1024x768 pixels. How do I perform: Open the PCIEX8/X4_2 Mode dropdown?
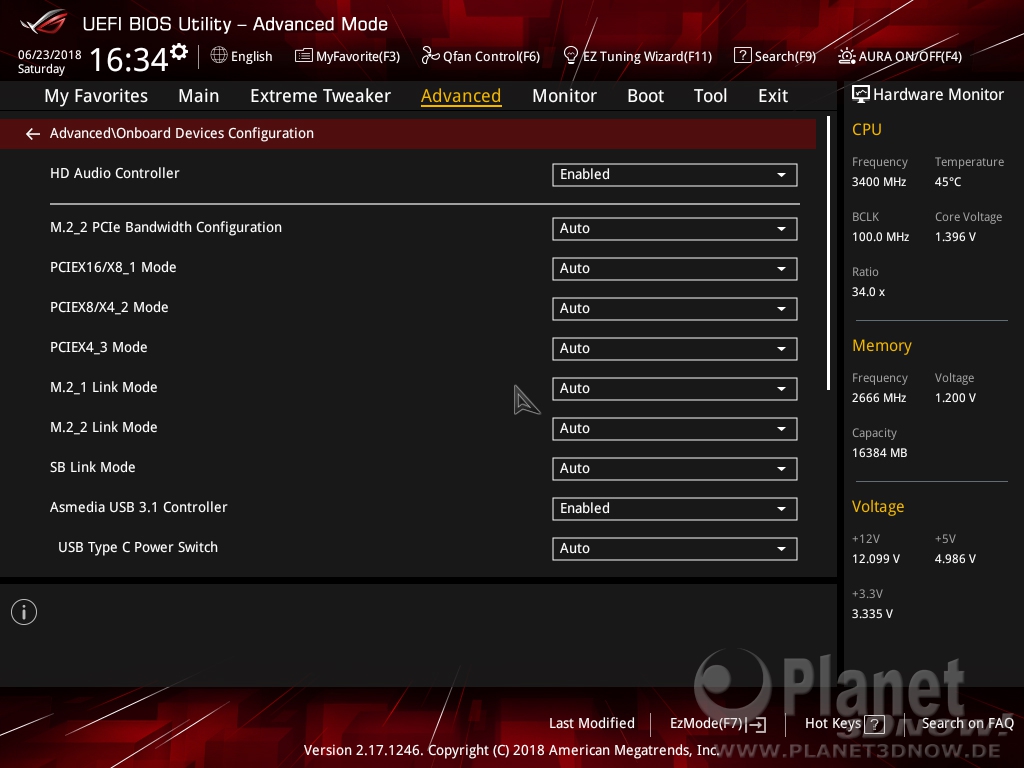(675, 309)
